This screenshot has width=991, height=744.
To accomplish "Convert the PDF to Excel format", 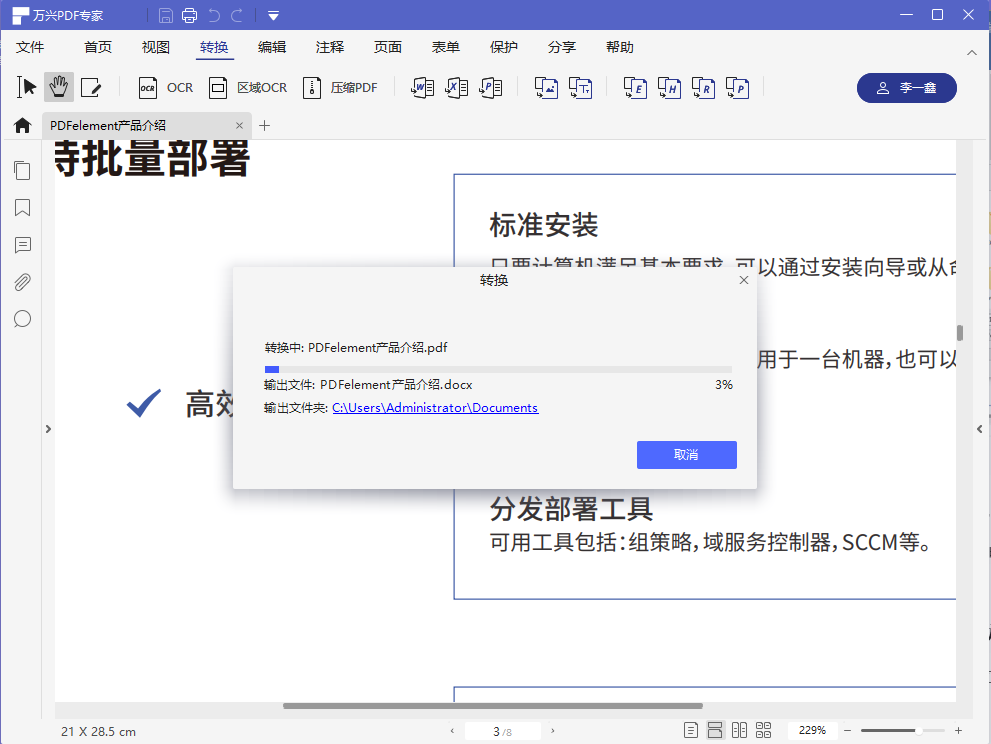I will click(x=456, y=88).
